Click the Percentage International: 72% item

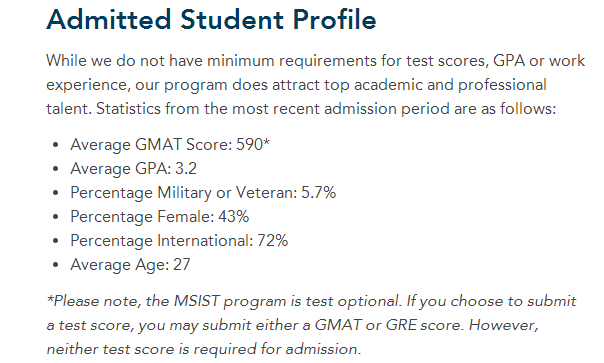(179, 240)
